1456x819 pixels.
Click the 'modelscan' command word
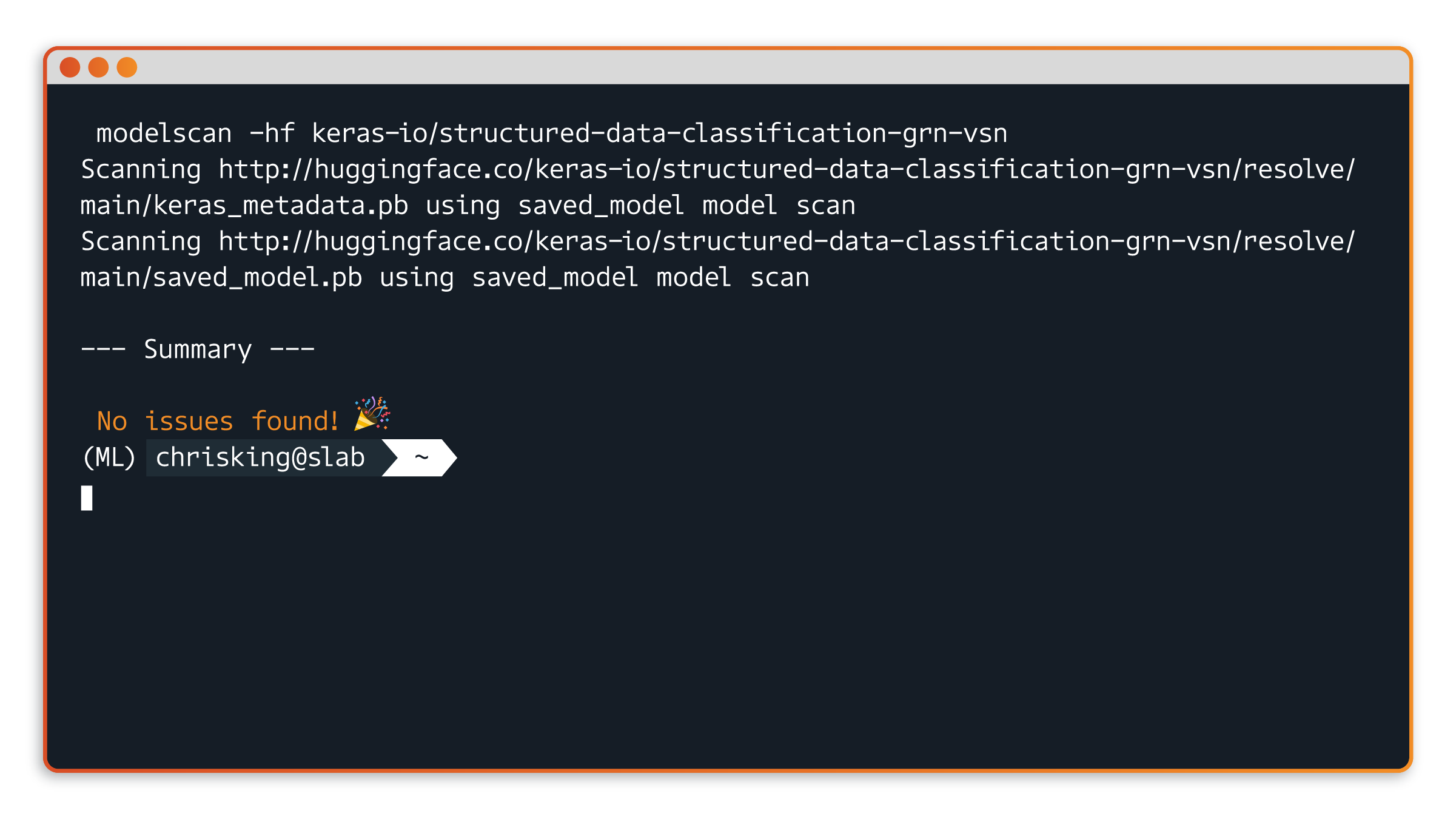tap(164, 133)
